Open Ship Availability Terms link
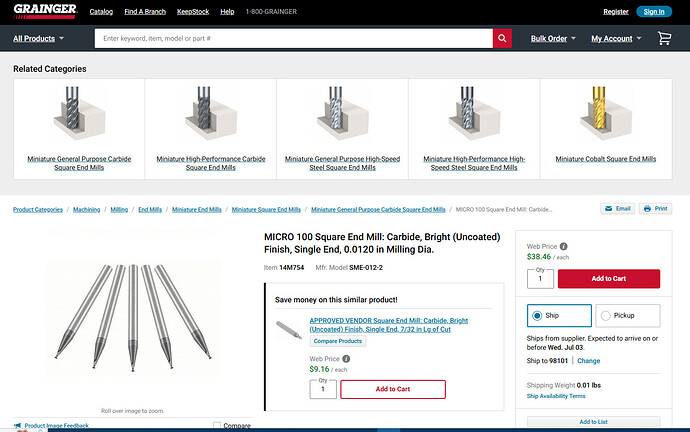The width and height of the screenshot is (690, 432). coord(556,396)
